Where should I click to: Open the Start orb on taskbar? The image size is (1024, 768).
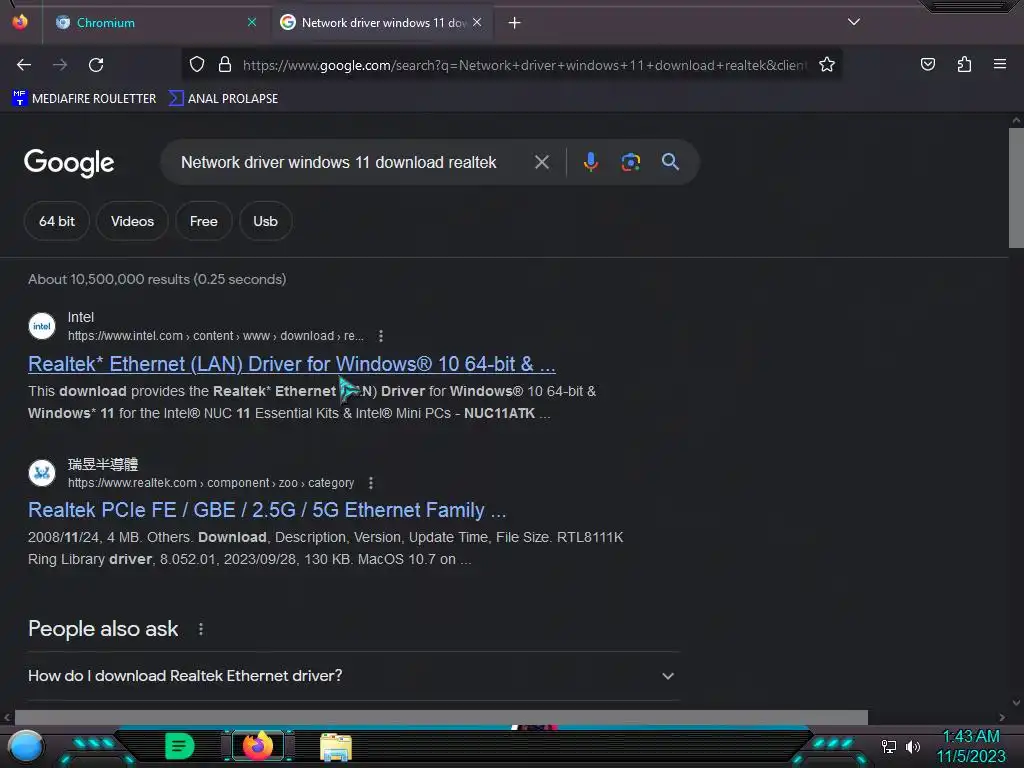[25, 747]
